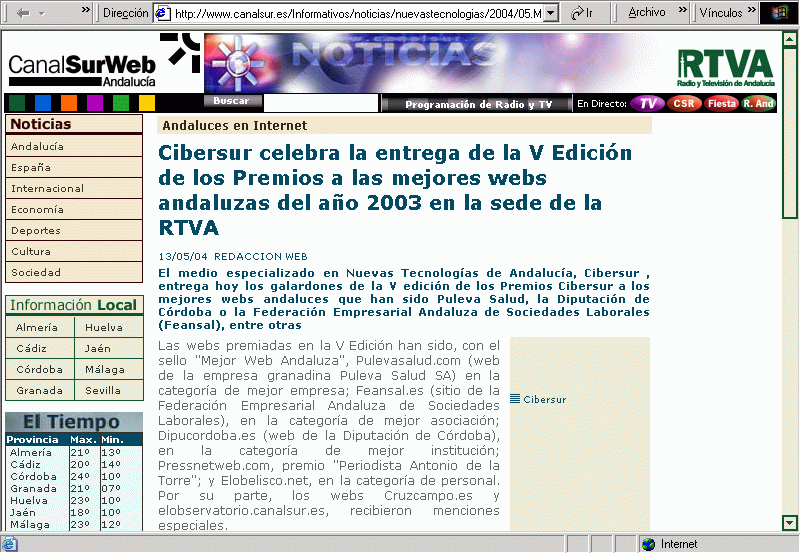This screenshot has height=553, width=800.
Task: Open the Archivo menu
Action: tap(646, 13)
